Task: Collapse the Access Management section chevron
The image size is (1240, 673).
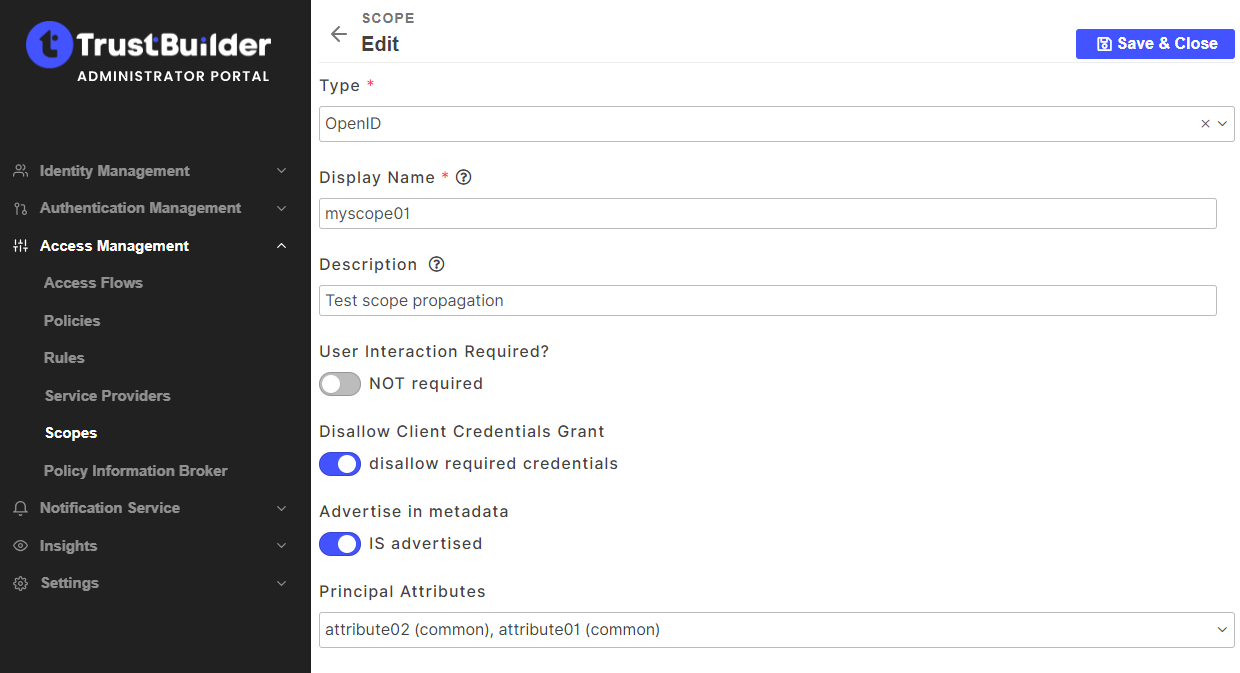Action: point(281,246)
